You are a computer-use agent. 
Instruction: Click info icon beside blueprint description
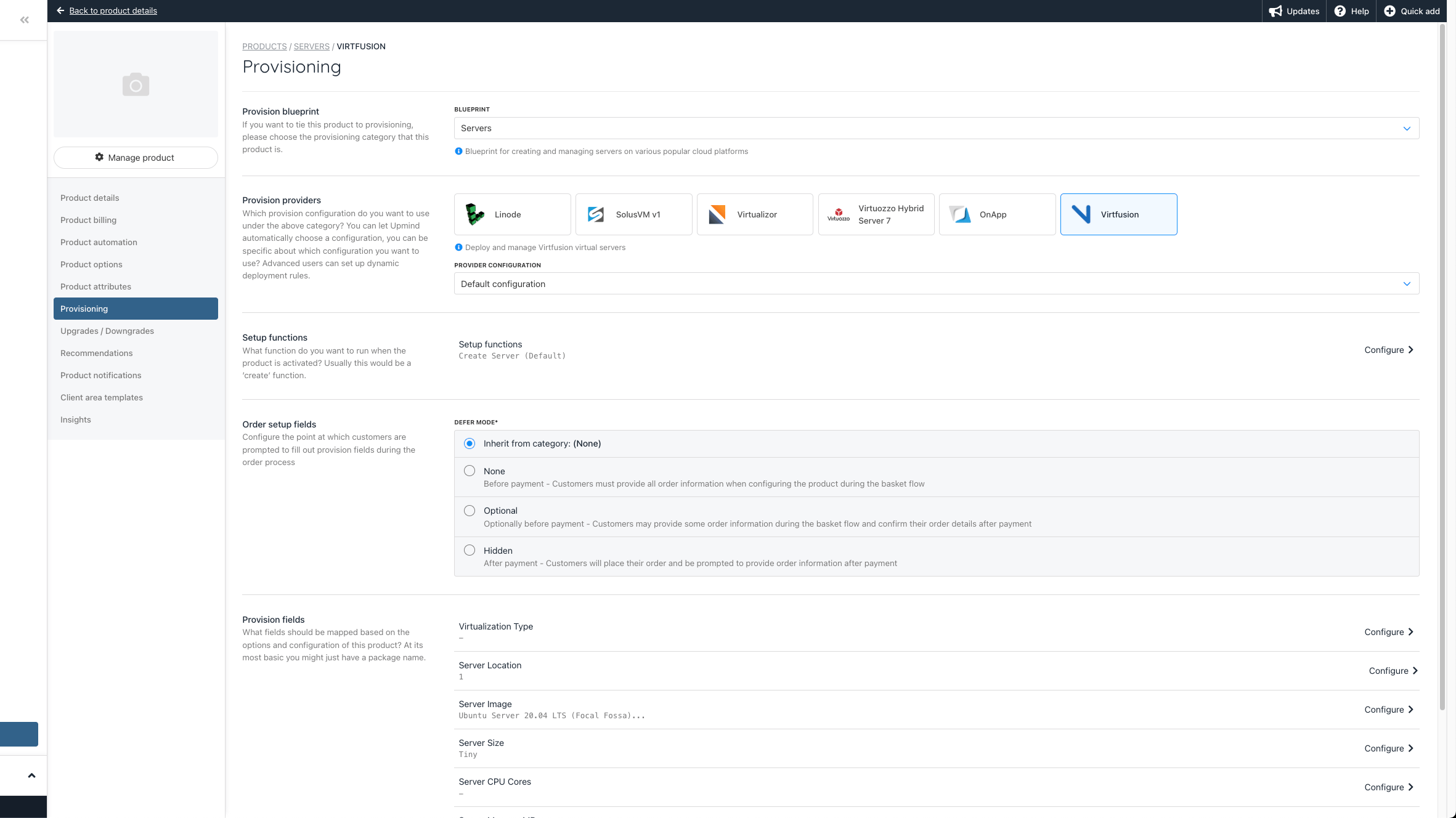point(458,151)
